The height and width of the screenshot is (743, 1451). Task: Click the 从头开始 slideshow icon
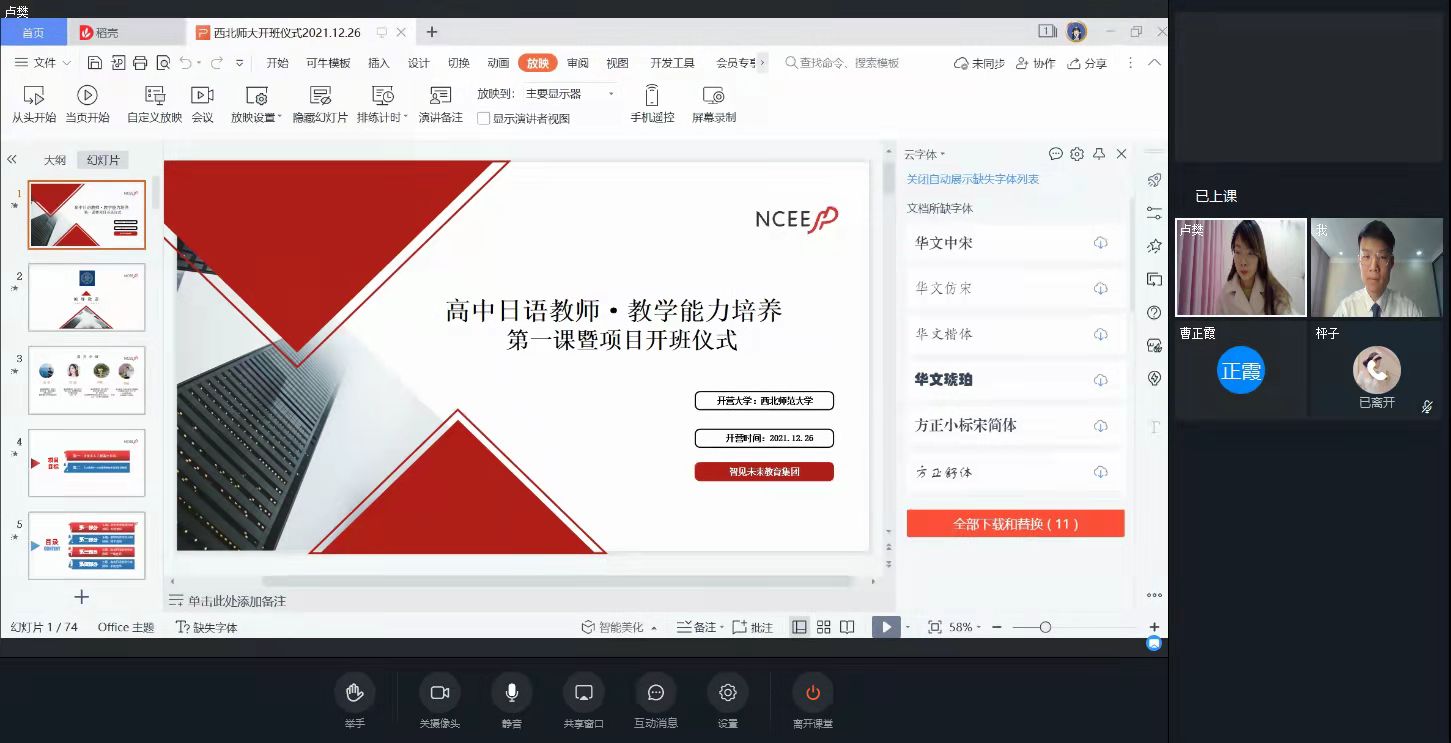[x=33, y=96]
